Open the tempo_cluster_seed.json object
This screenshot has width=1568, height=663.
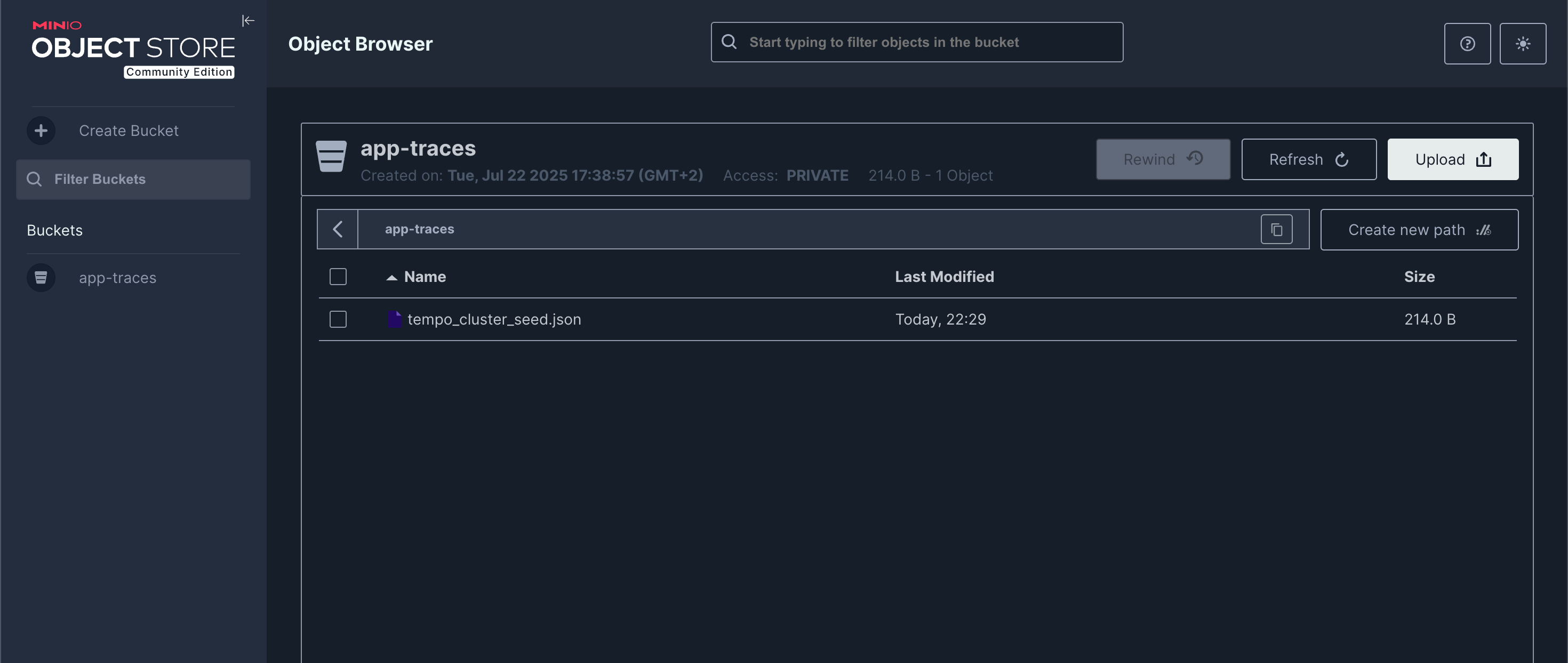point(494,319)
